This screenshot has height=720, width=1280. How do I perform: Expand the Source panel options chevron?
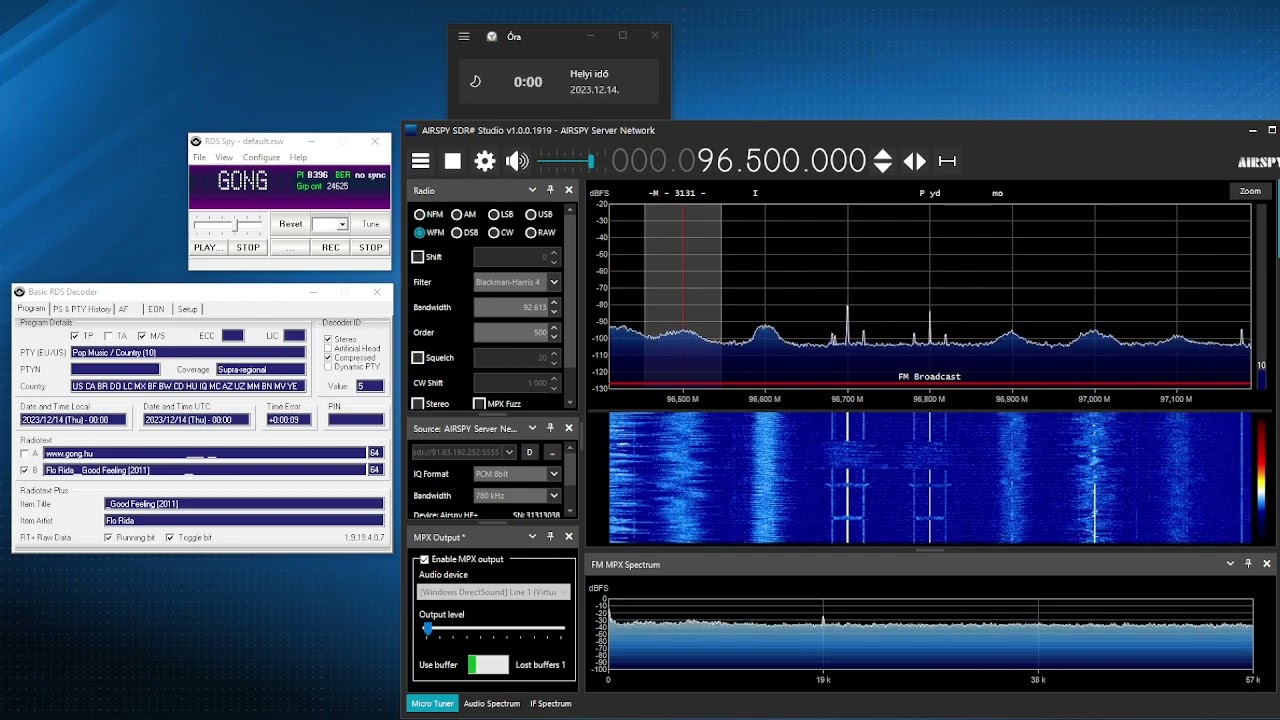point(532,428)
